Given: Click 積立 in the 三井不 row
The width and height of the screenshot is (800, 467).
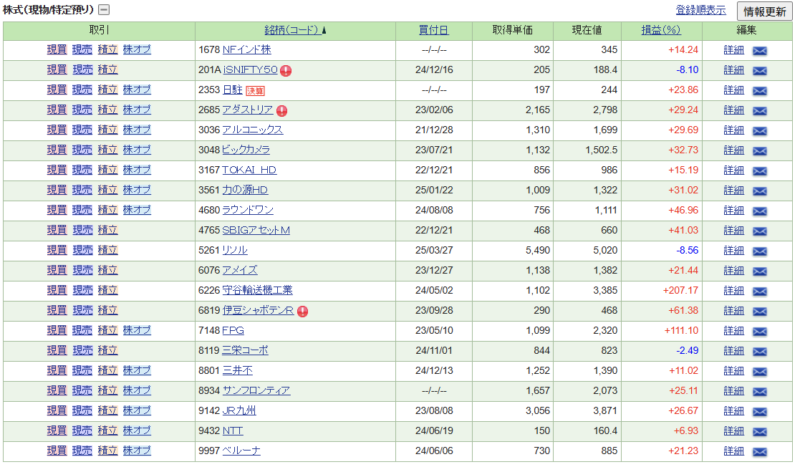Looking at the screenshot, I should click(108, 370).
